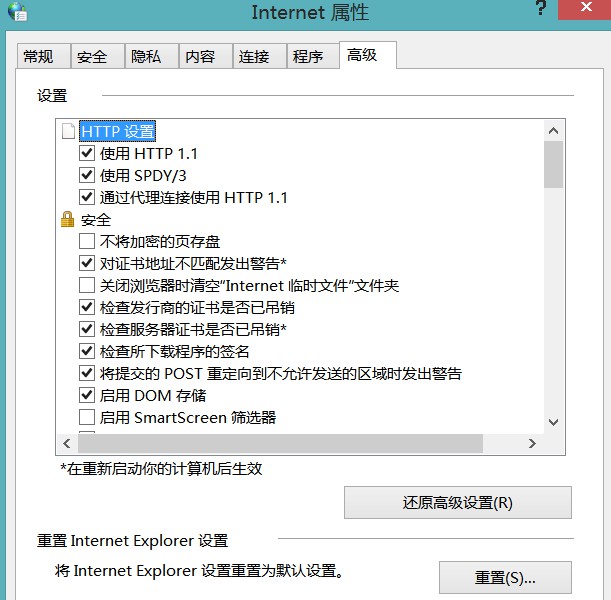Toggle 检查发行商的证书是否已吊销

tap(87, 307)
